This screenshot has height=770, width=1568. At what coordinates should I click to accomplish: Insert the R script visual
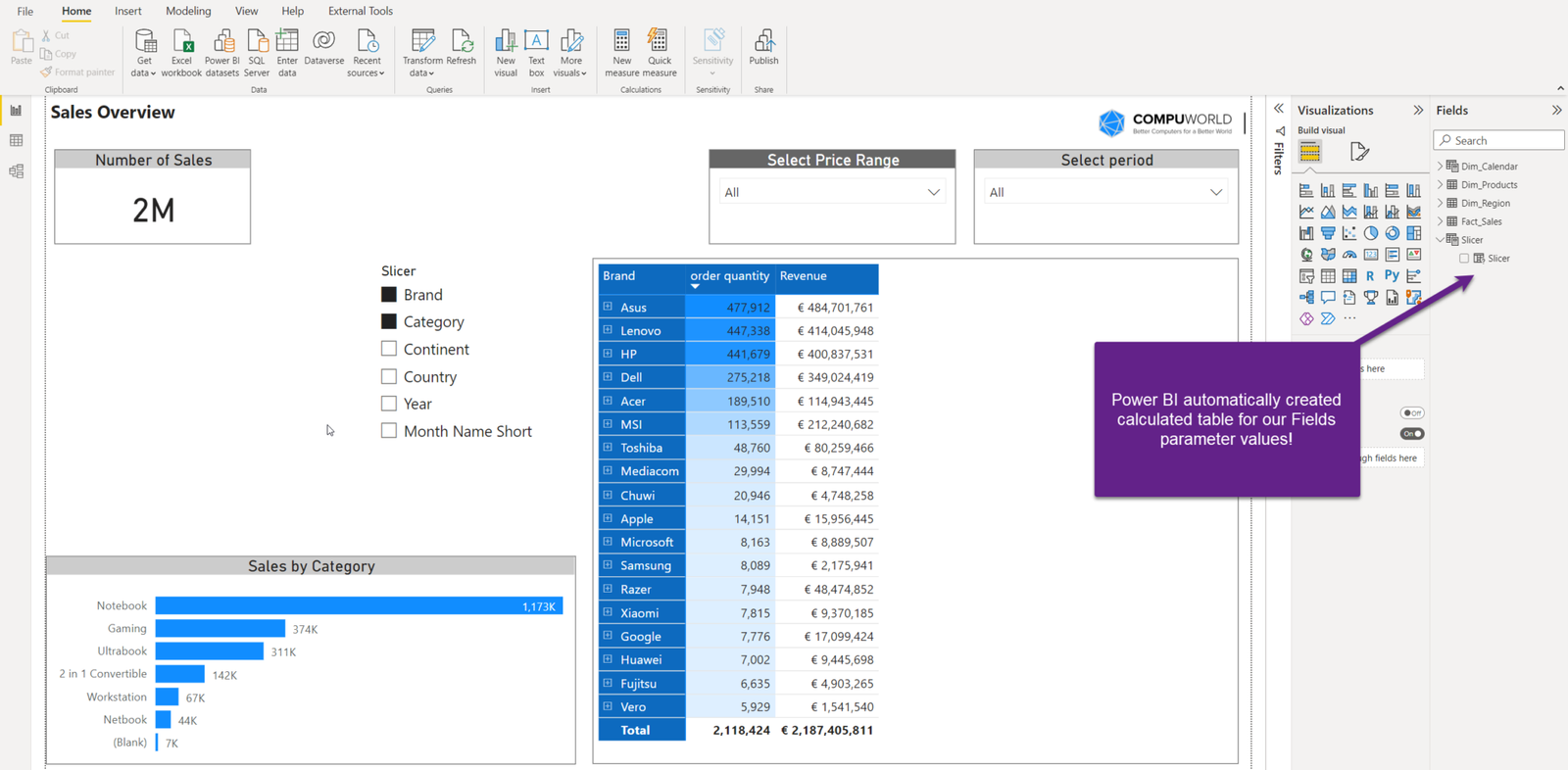tap(1370, 276)
